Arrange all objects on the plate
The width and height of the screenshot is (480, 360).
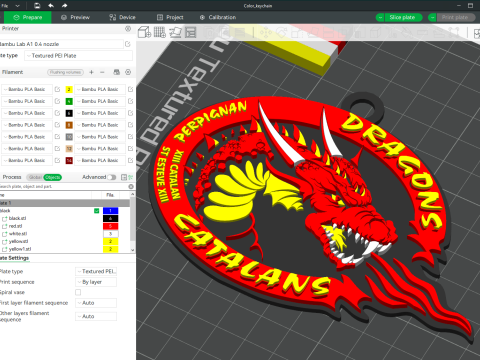[191, 32]
